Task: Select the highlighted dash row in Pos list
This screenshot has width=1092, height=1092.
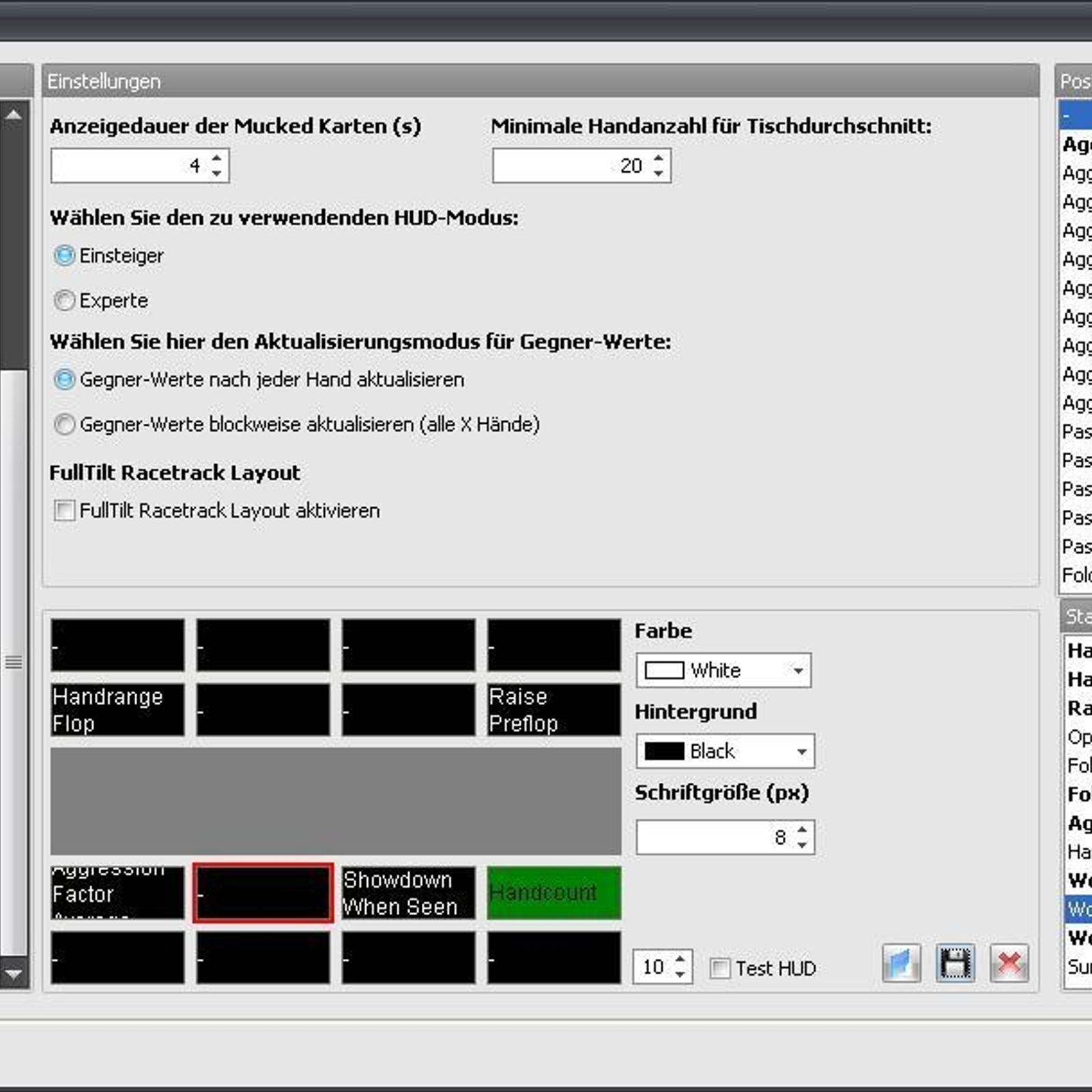Action: pos(1076,115)
